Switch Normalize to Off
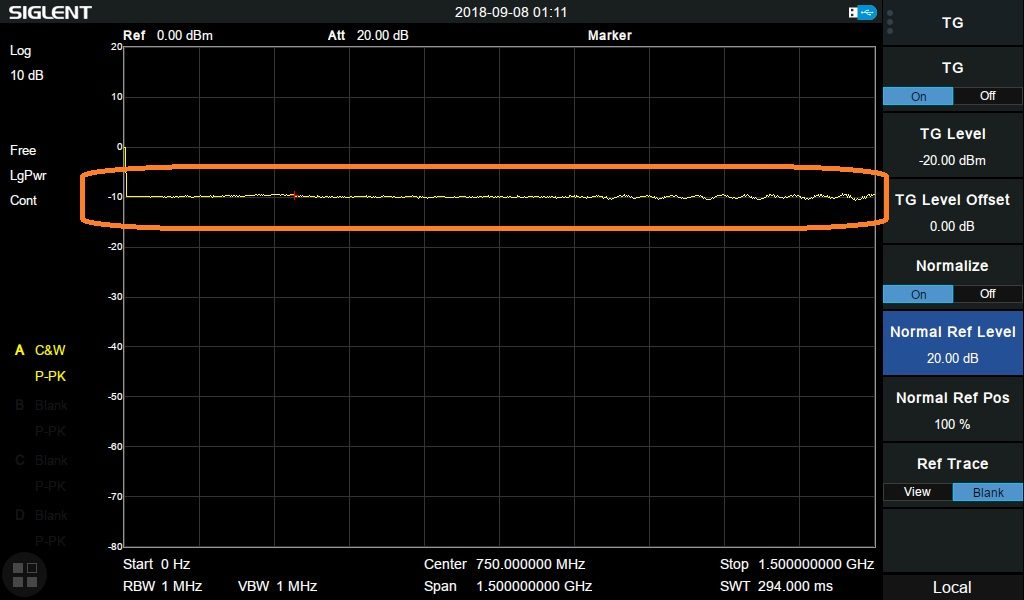The width and height of the screenshot is (1024, 600). (987, 294)
